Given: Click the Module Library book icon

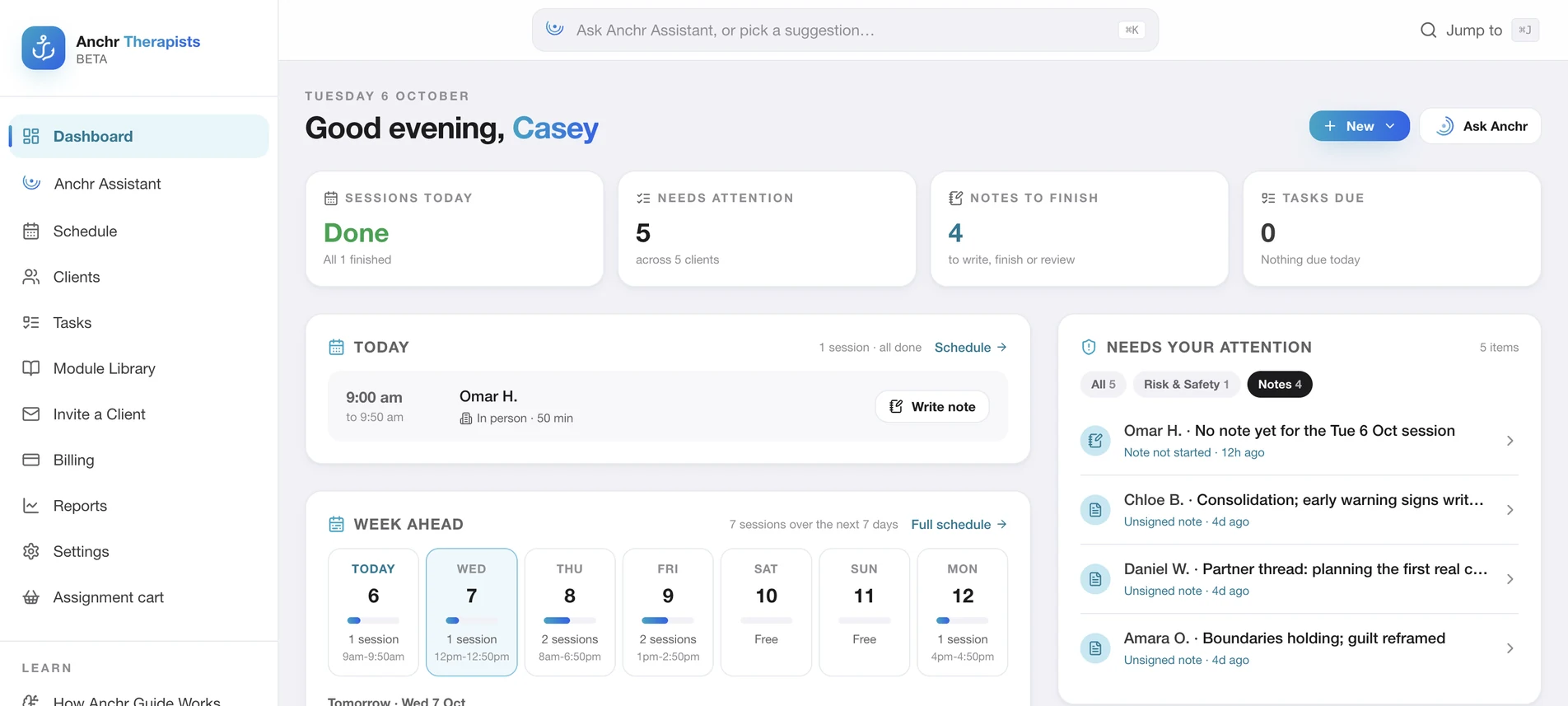Looking at the screenshot, I should (31, 368).
